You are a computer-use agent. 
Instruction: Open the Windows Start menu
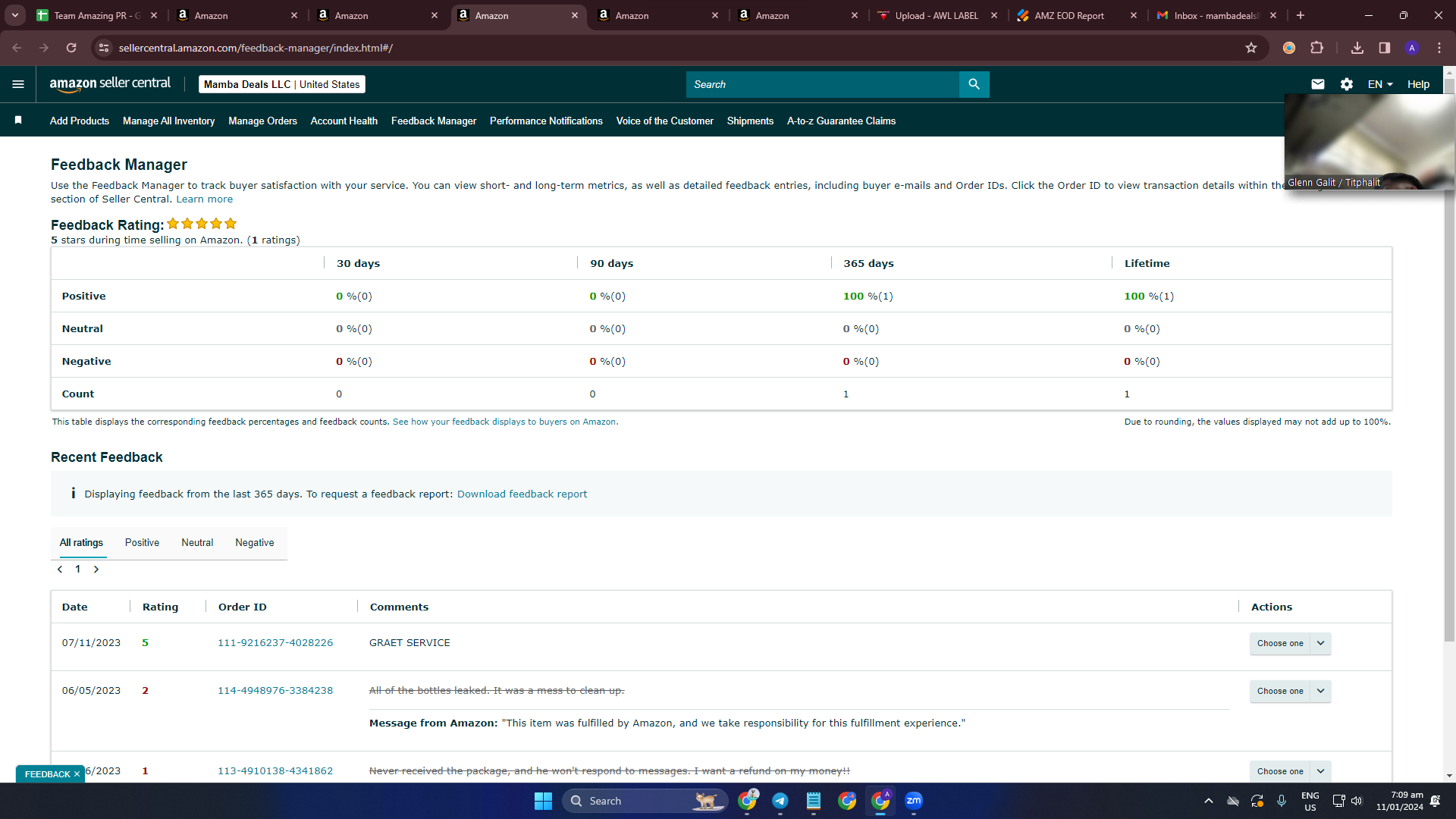[x=543, y=801]
